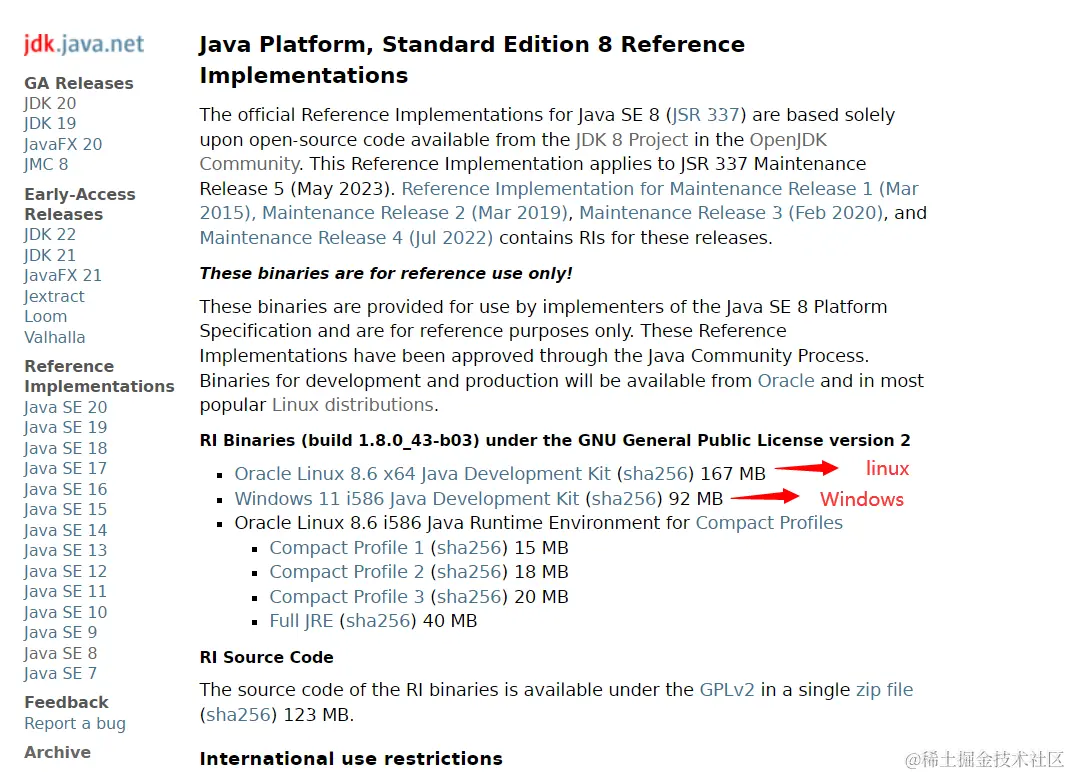
Task: Open the JSR 337 link
Action: point(706,115)
